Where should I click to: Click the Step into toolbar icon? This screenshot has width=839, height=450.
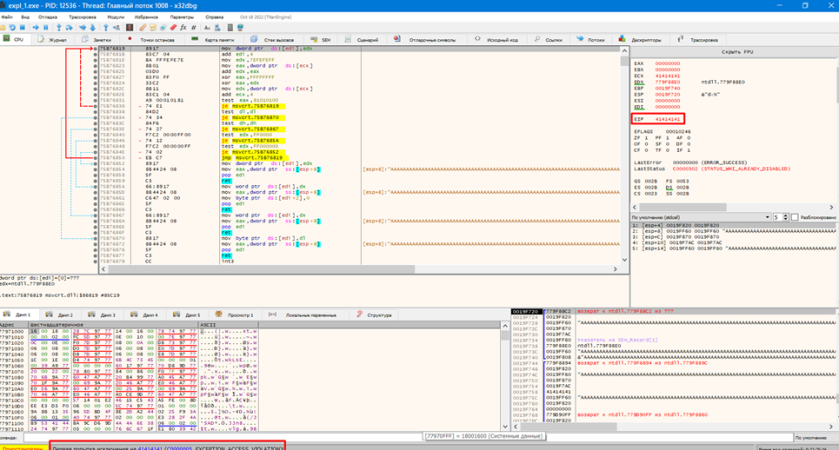tap(59, 27)
